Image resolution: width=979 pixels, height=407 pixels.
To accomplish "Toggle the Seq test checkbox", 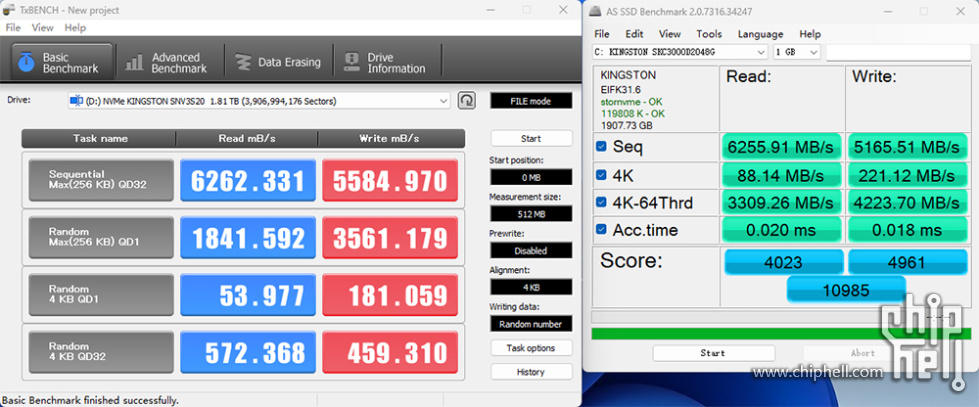I will pyautogui.click(x=601, y=147).
